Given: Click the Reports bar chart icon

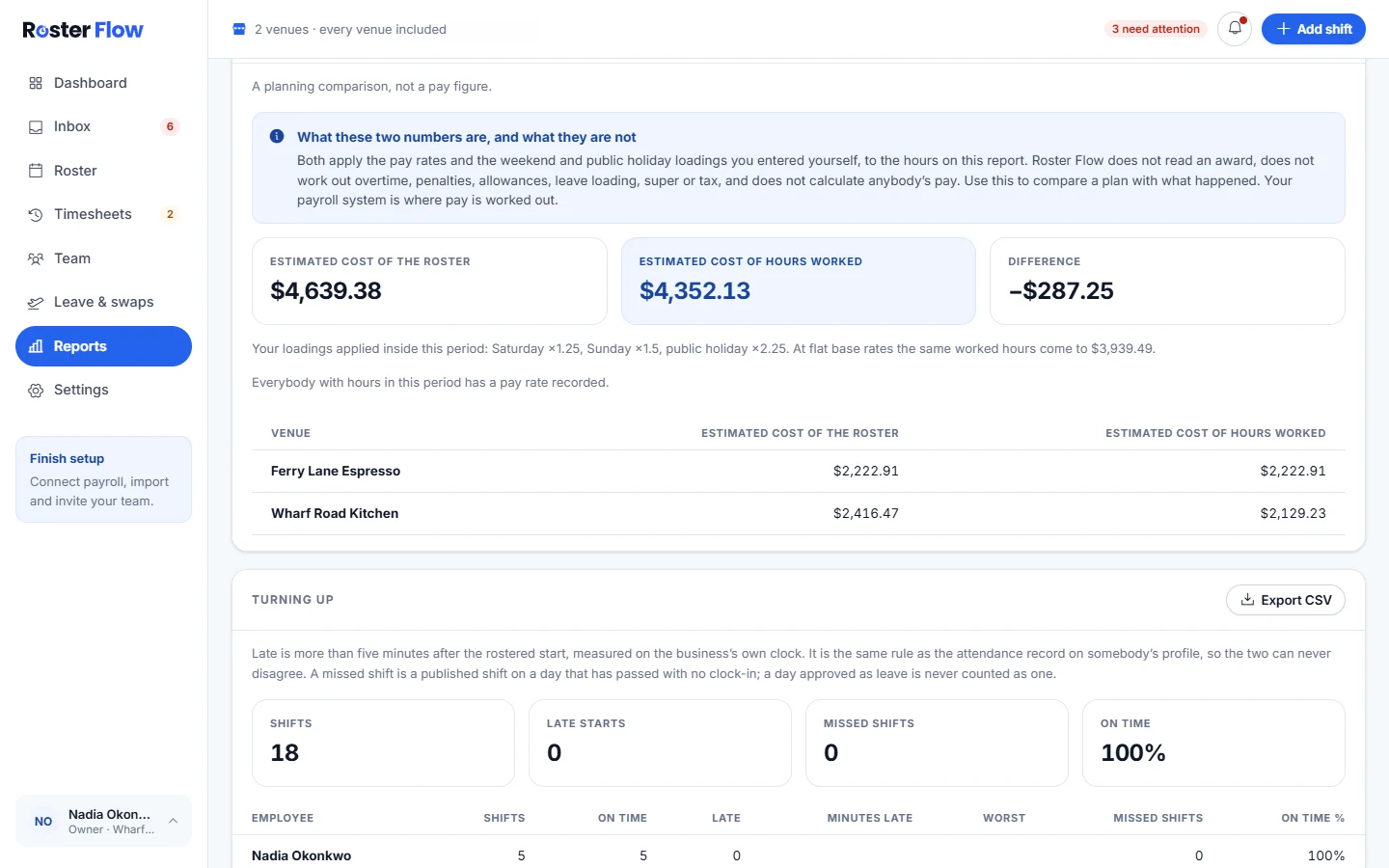Looking at the screenshot, I should pos(36,346).
